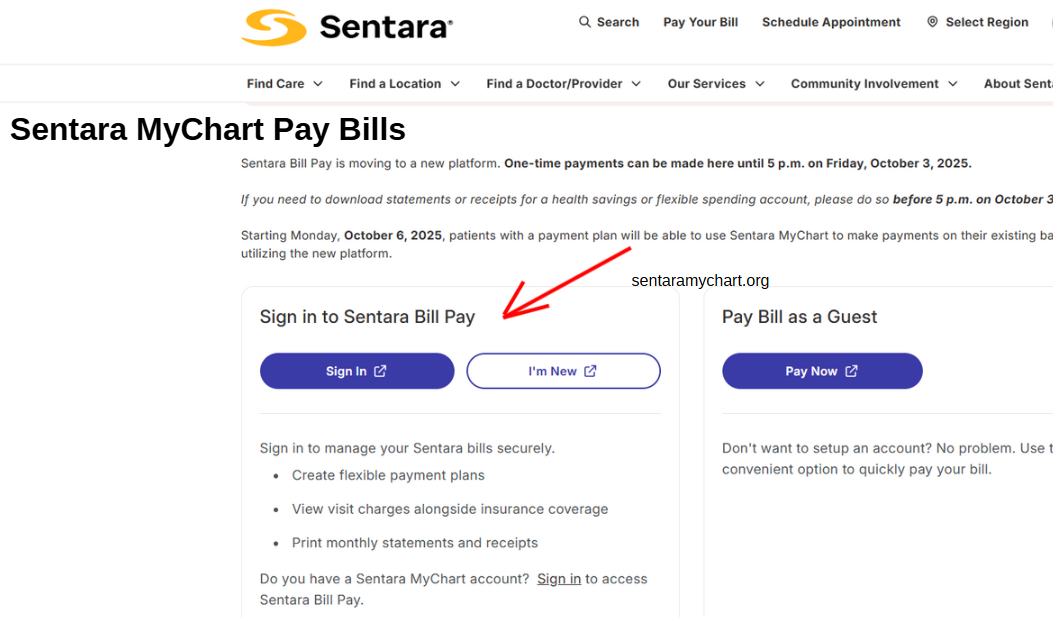Image resolution: width=1053 pixels, height=617 pixels.
Task: Click the blue Sign In button
Action: [357, 371]
